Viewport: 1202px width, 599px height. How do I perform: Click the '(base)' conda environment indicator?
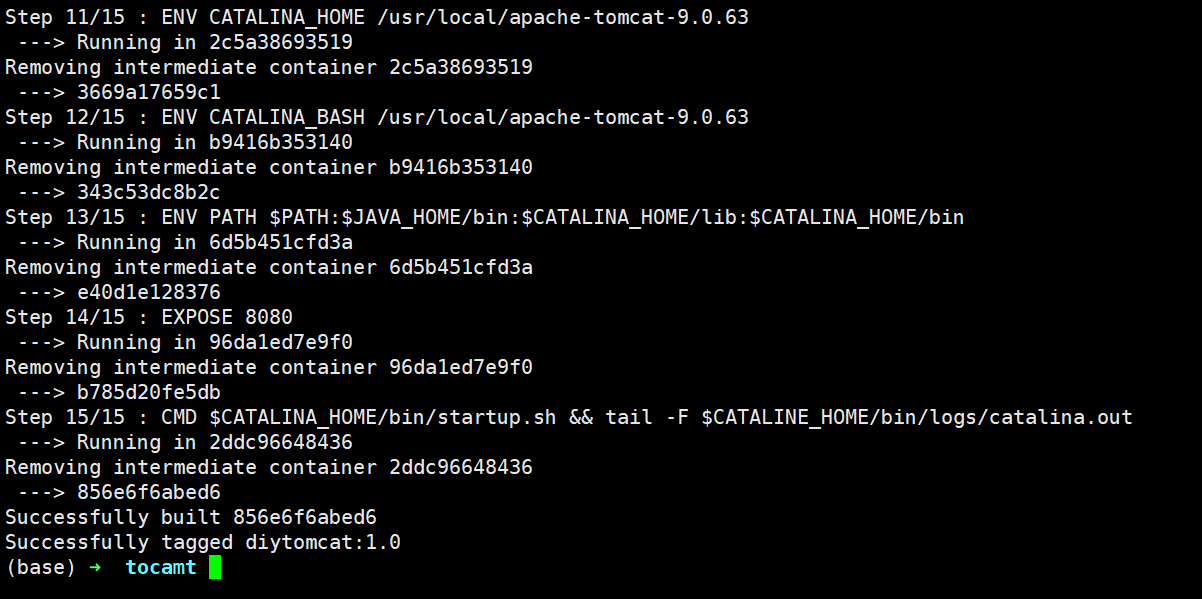click(40, 568)
